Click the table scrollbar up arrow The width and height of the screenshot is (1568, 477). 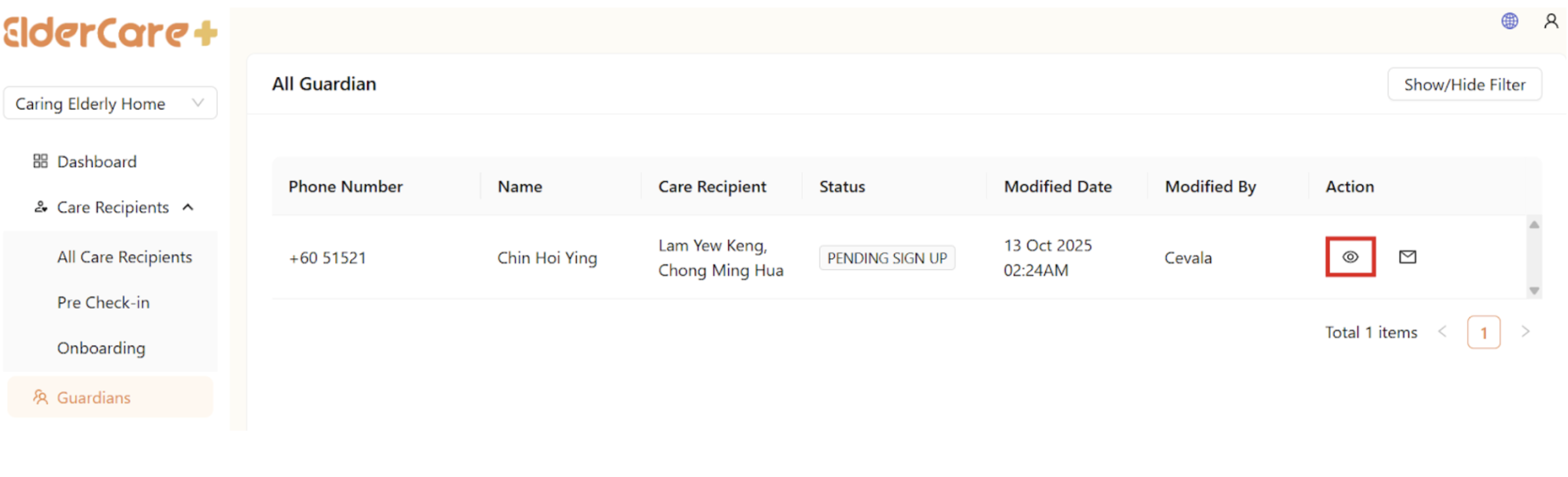[1534, 225]
